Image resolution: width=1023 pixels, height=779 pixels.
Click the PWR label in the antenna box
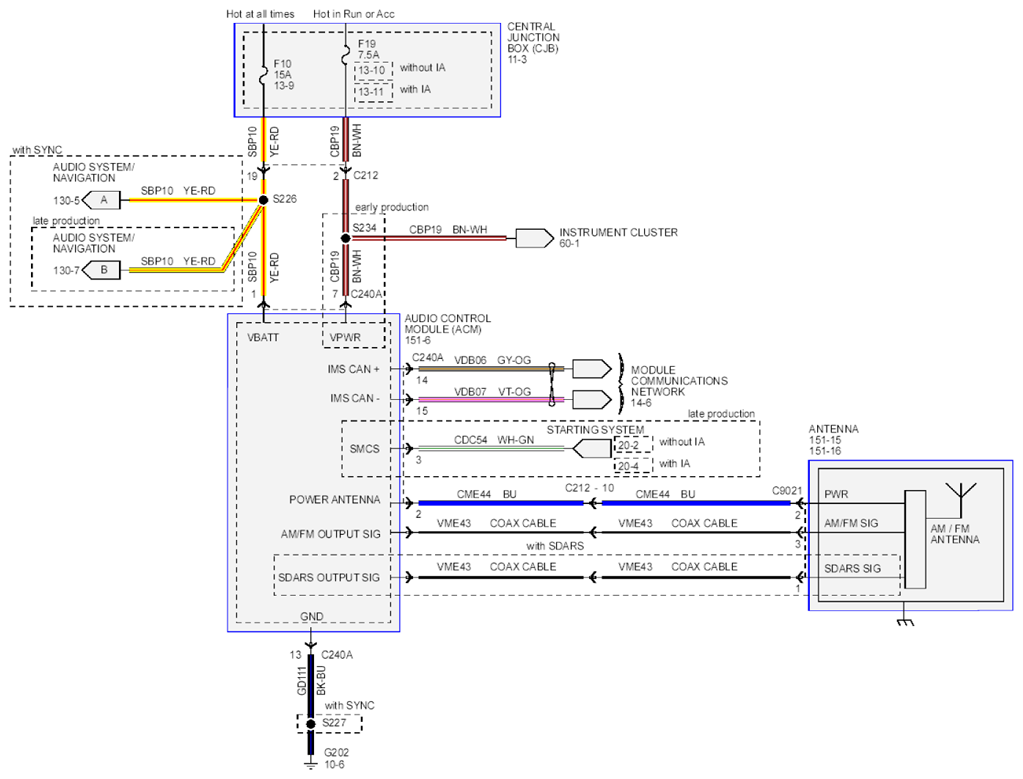click(x=836, y=495)
